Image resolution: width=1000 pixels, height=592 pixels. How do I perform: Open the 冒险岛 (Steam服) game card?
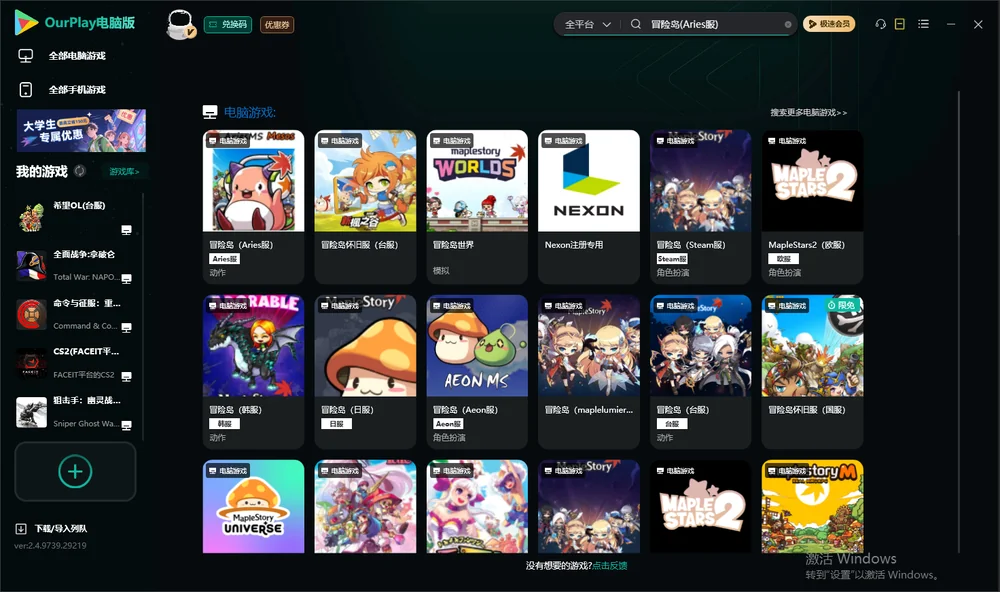(x=701, y=207)
